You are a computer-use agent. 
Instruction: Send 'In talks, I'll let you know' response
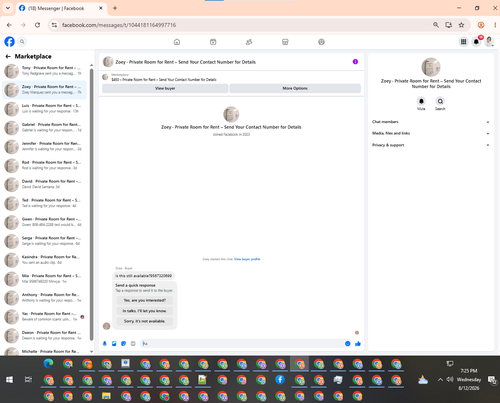click(x=145, y=311)
